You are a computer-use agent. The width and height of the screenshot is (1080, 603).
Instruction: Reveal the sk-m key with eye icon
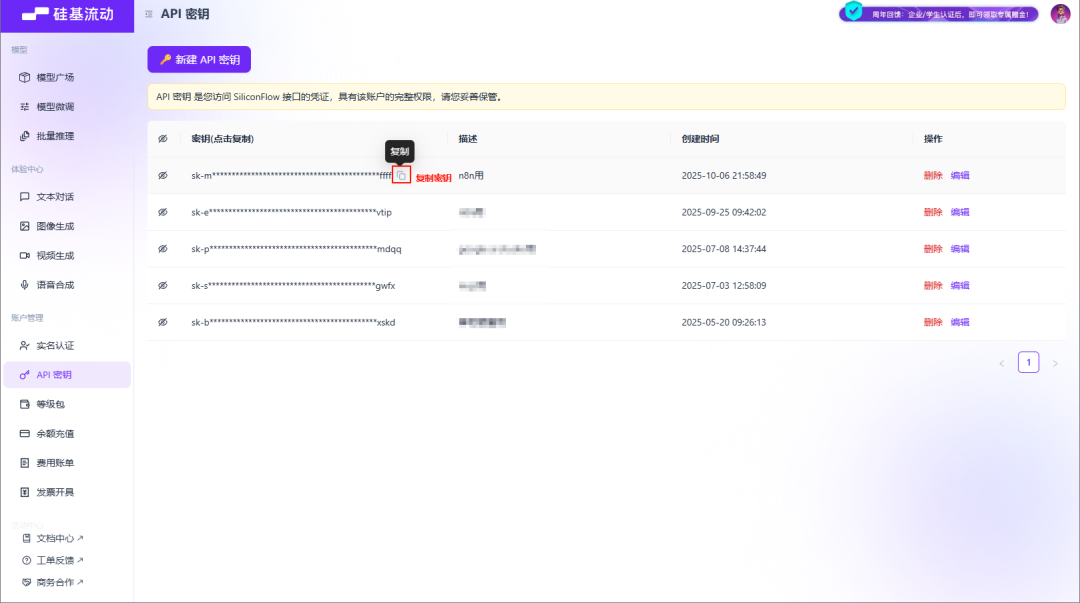163,175
